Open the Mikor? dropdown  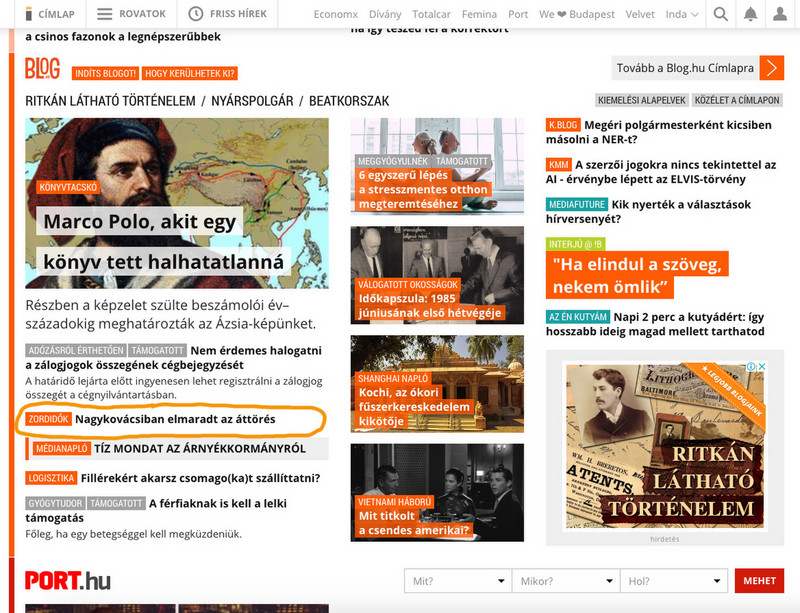(x=566, y=581)
